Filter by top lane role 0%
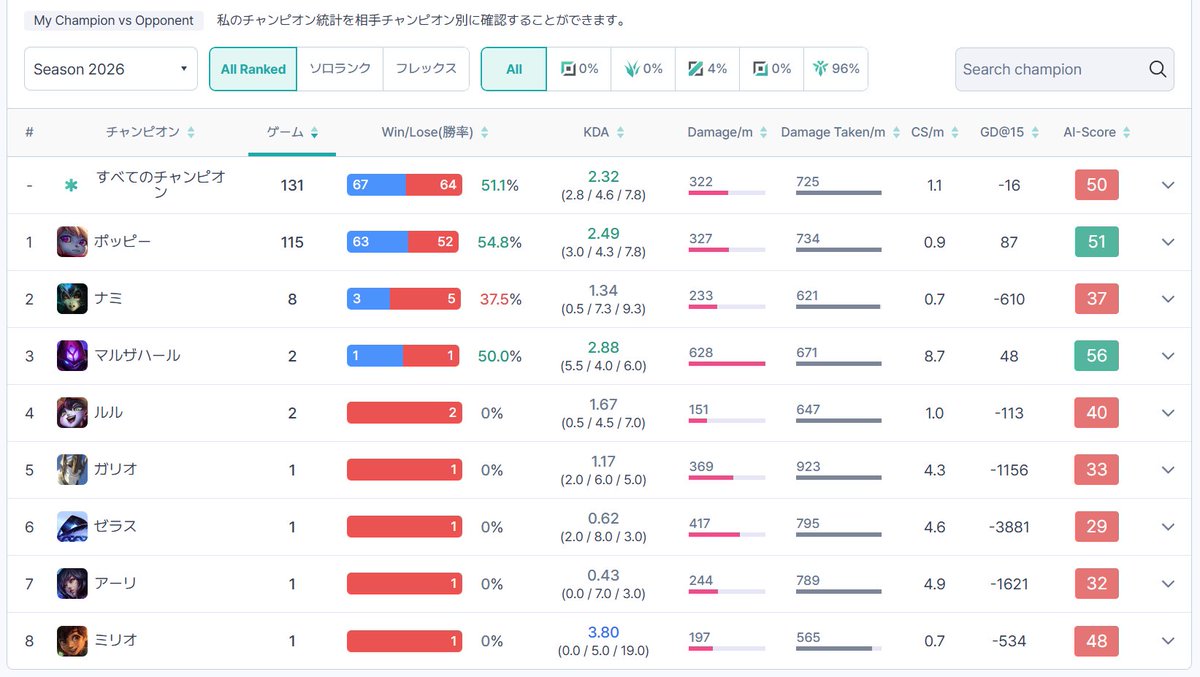Screen dimensions: 1200x677 pyautogui.click(x=579, y=69)
